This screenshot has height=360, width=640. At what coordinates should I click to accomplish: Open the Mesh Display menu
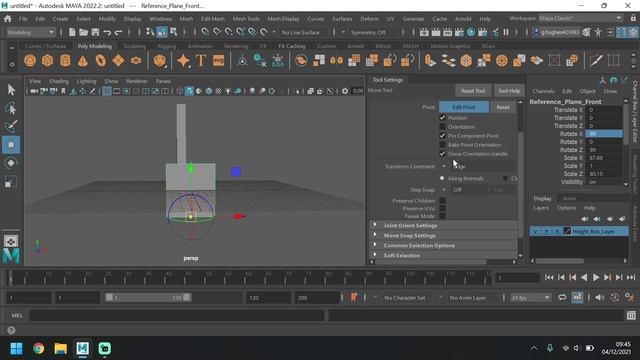[283, 19]
